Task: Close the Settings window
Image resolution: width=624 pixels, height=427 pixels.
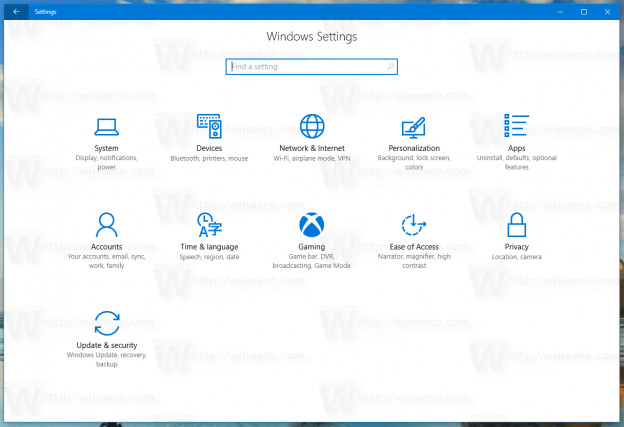Action: click(607, 12)
